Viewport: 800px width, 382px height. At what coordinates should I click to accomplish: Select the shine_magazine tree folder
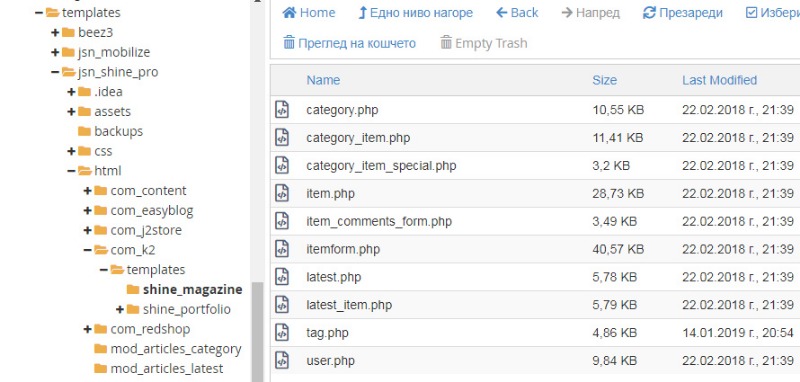pos(192,289)
